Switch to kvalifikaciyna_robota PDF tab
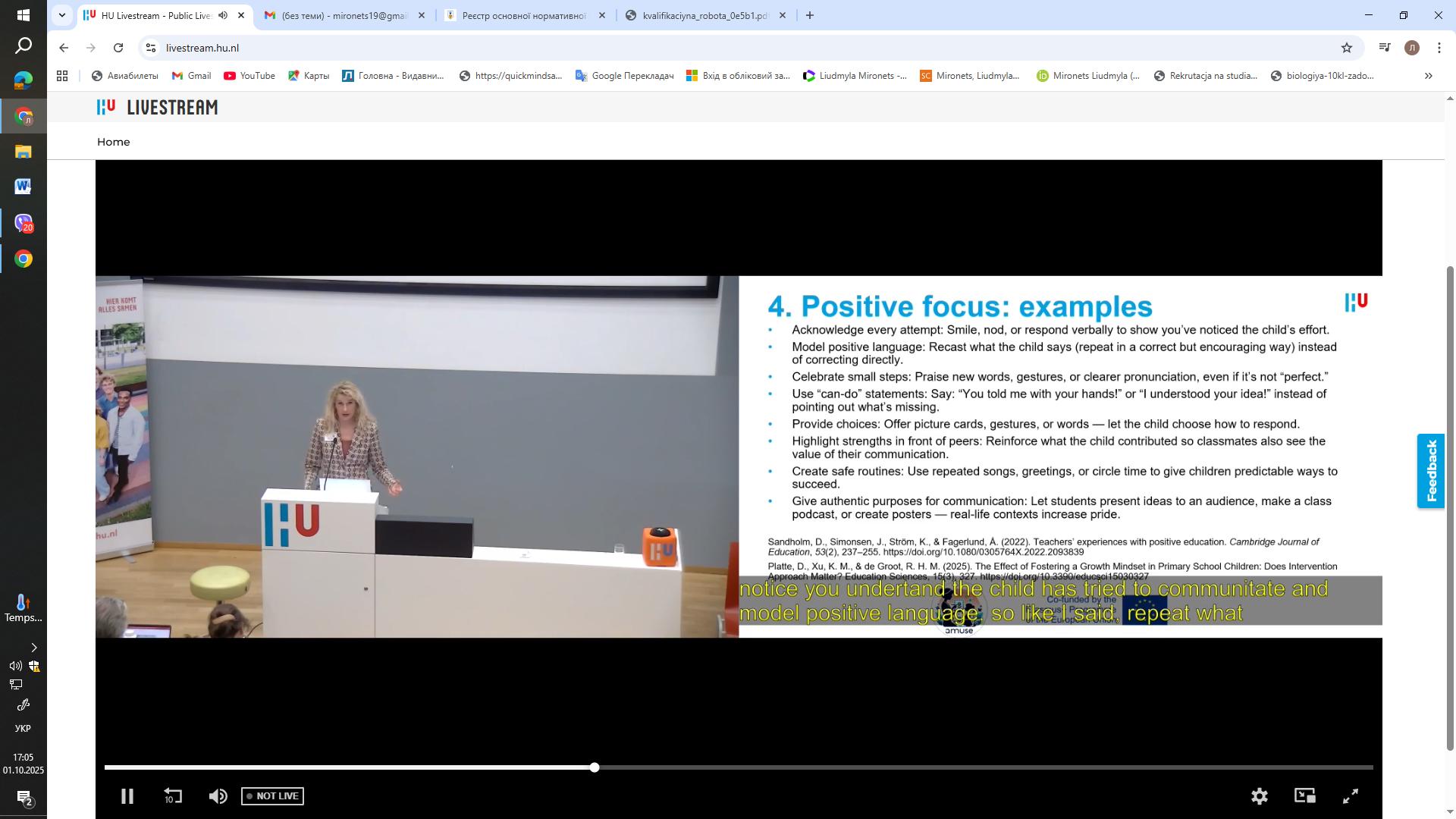The width and height of the screenshot is (1456, 819). [704, 15]
